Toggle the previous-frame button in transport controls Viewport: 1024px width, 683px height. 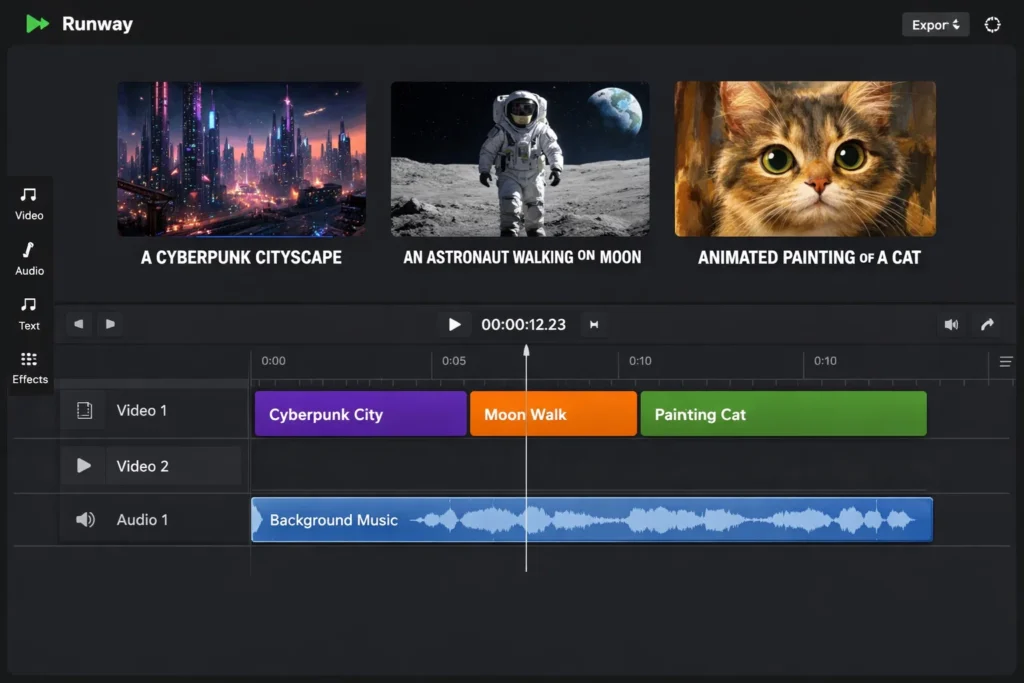pyautogui.click(x=78, y=323)
